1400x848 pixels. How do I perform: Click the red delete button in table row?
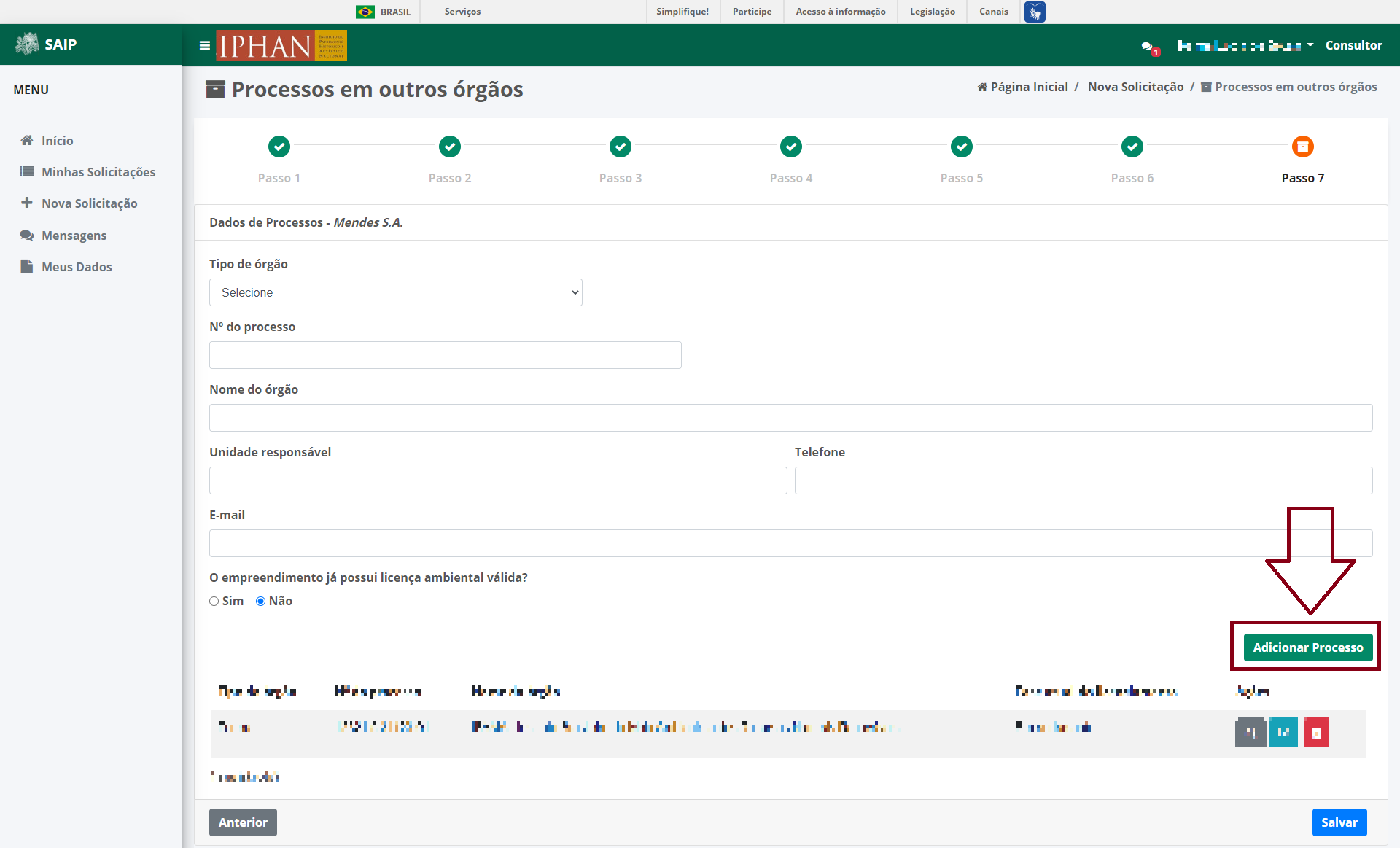click(1316, 732)
